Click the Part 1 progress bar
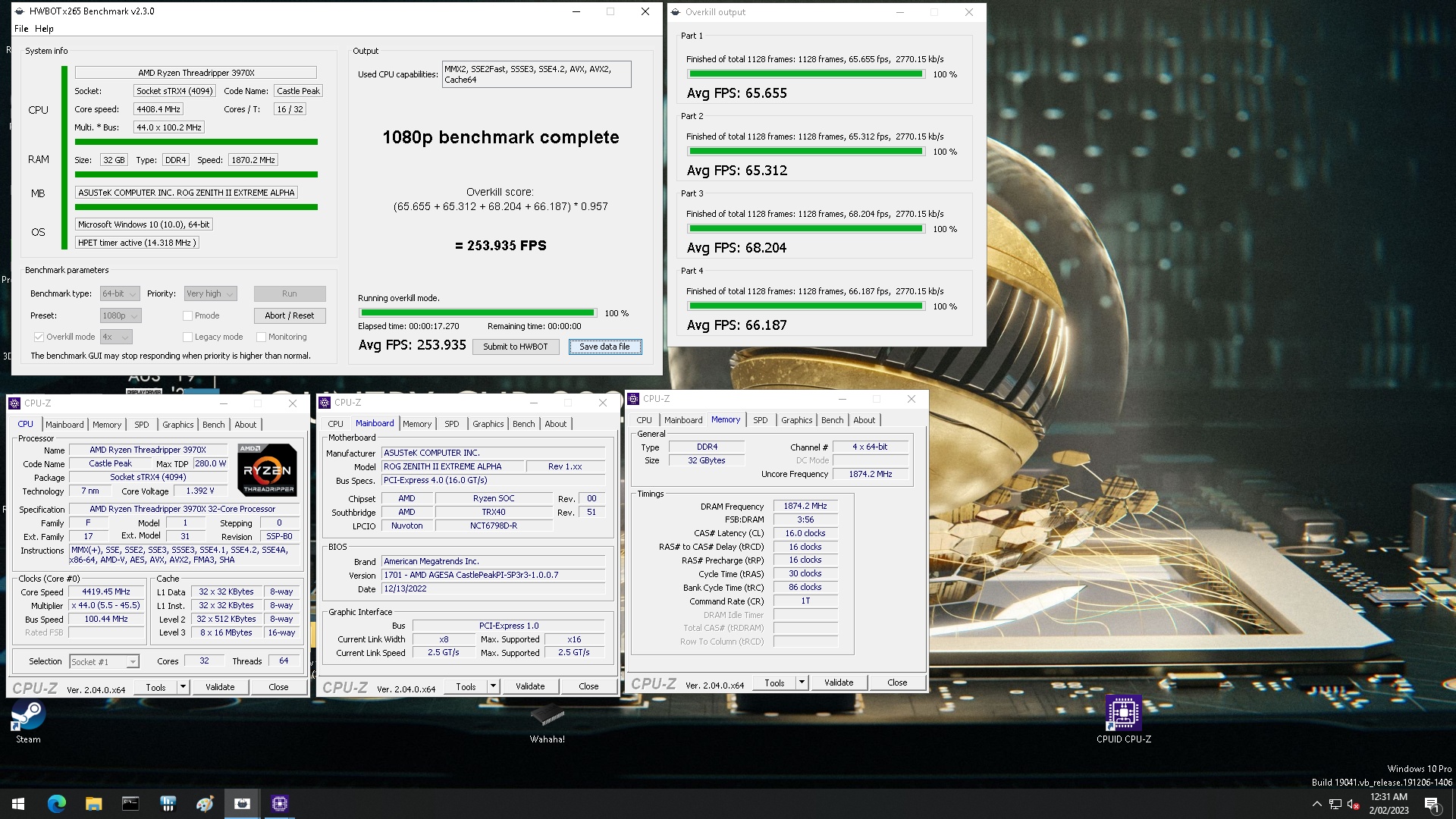1456x819 pixels. (805, 74)
